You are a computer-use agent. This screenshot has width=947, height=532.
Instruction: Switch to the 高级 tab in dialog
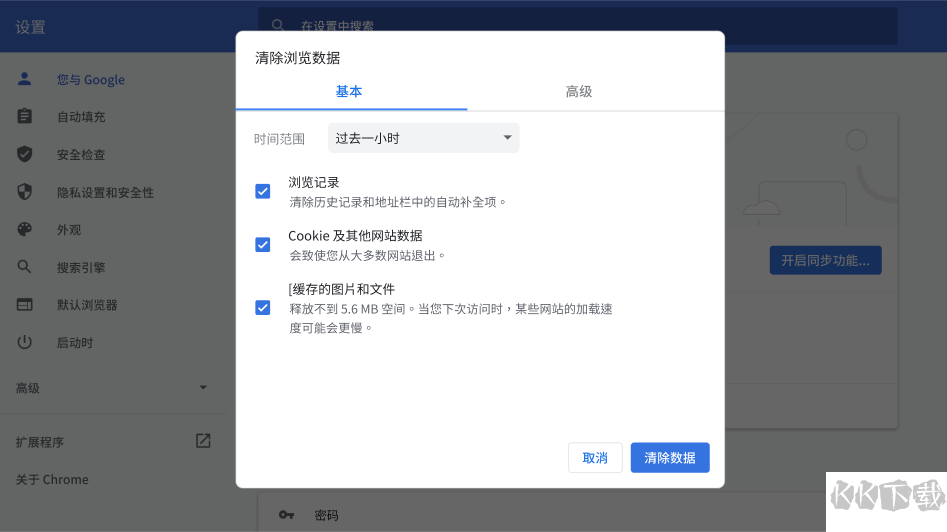pos(579,92)
